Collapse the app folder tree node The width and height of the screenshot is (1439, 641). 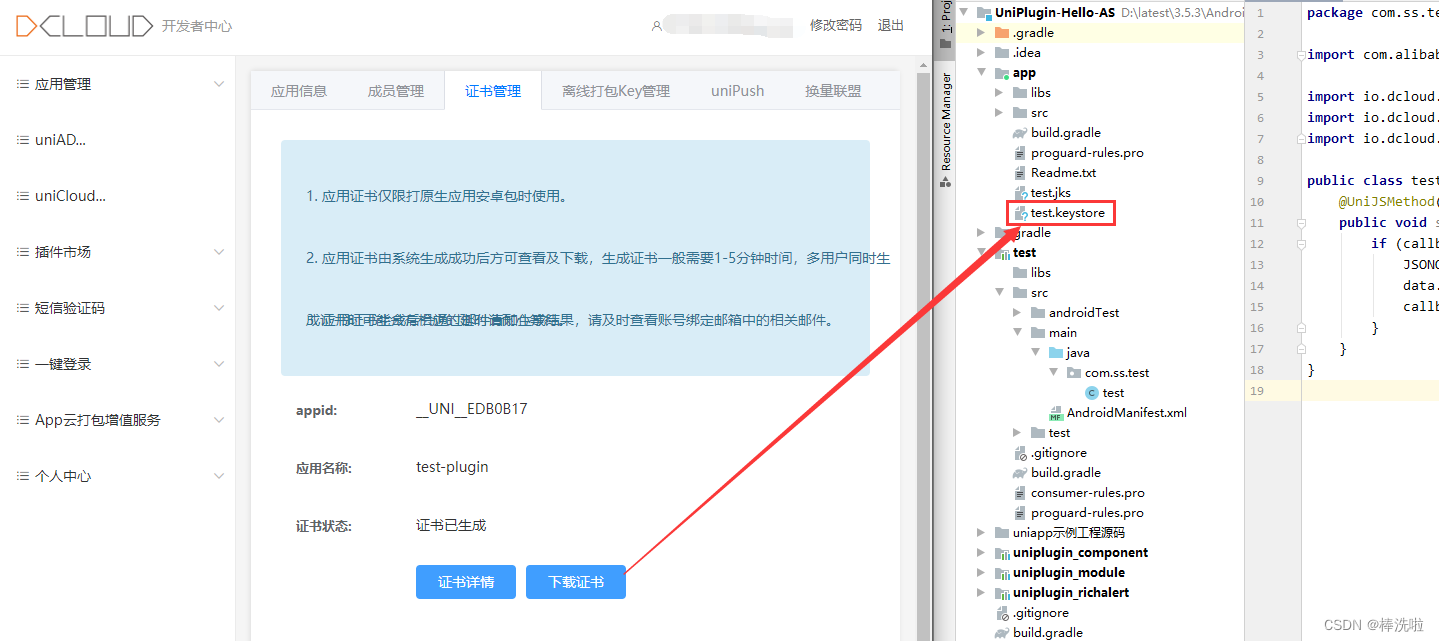[x=983, y=73]
